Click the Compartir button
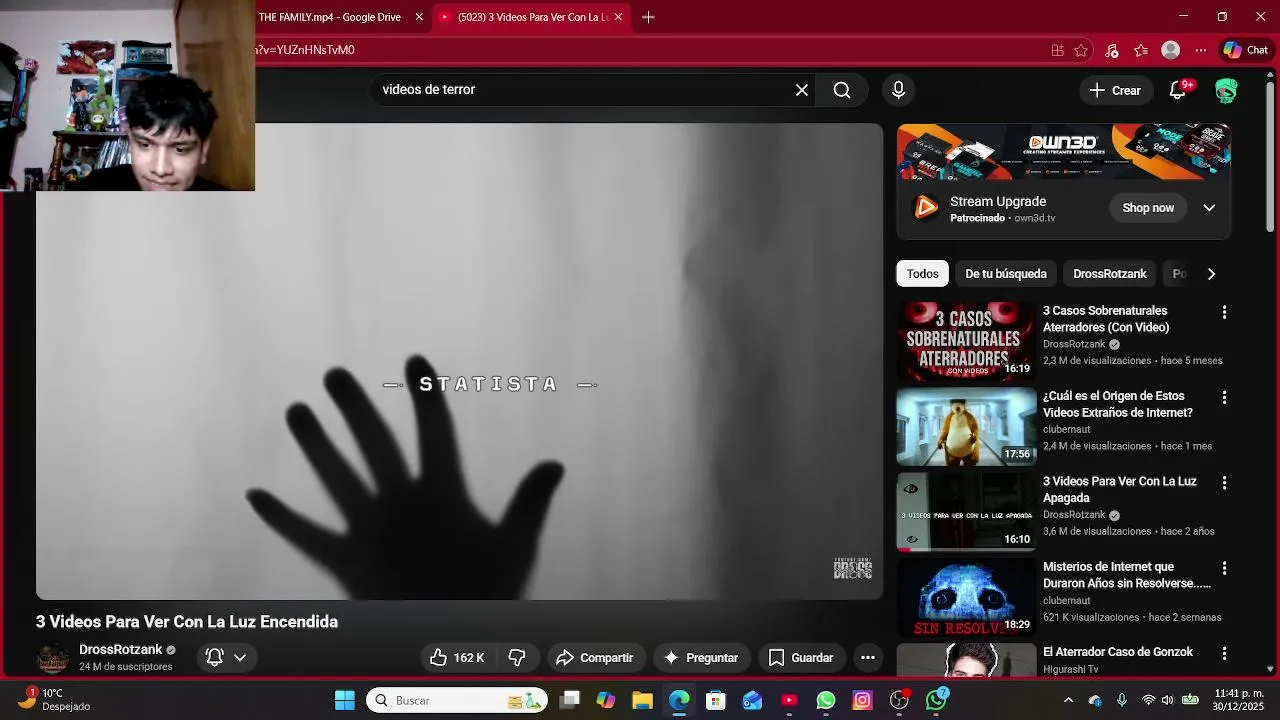 coord(594,657)
